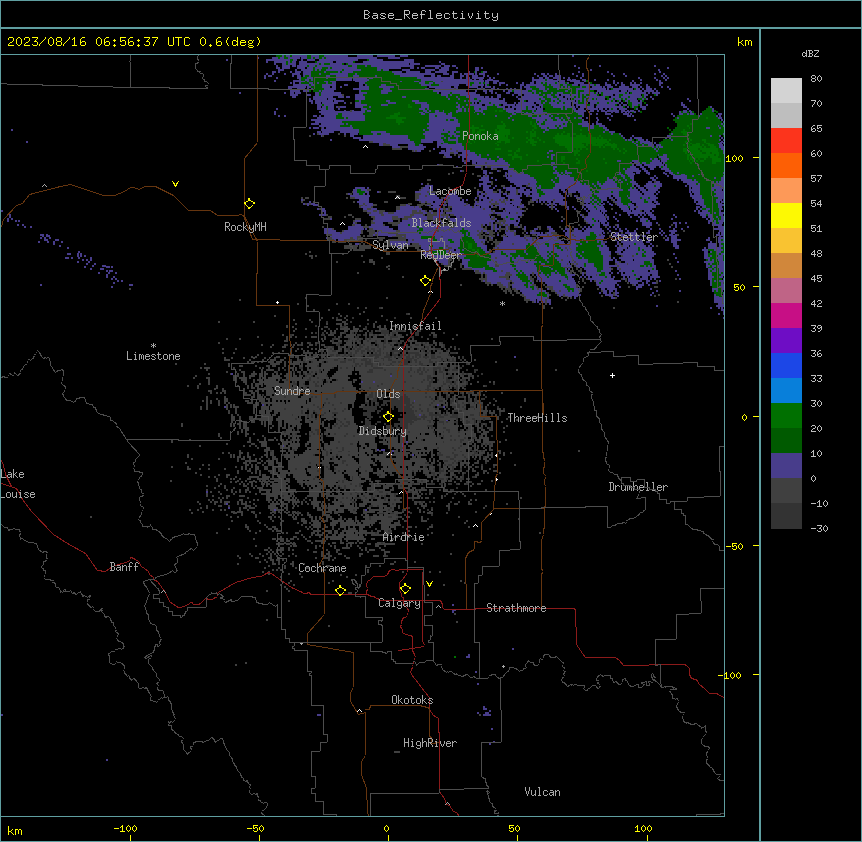Click the violet 36-39 dBZ legend swatch

click(786, 341)
